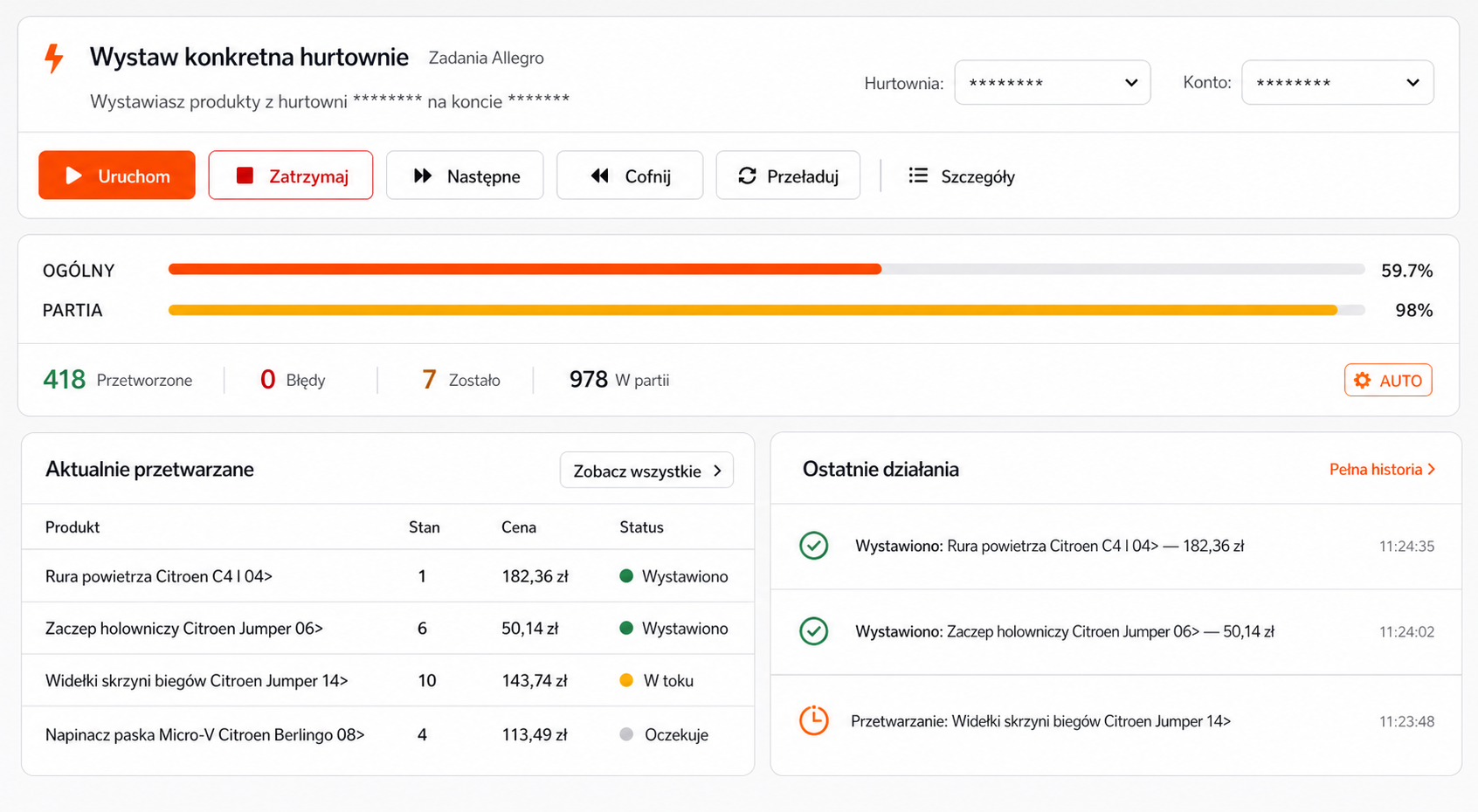Click orange clock icon for Widełki processing
Viewport: 1478px width, 812px height.
(x=814, y=720)
